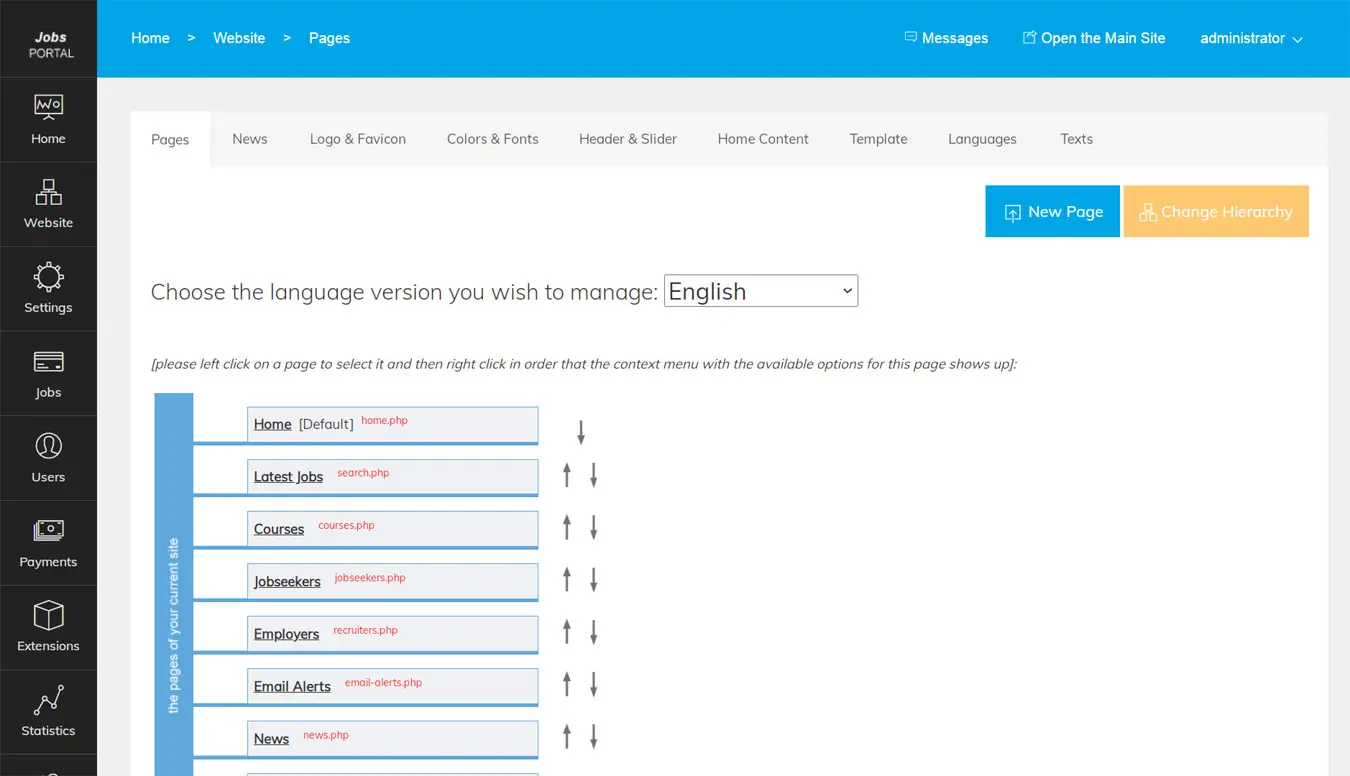The image size is (1350, 776).
Task: Select the Email Alerts page entry
Action: pos(392,686)
